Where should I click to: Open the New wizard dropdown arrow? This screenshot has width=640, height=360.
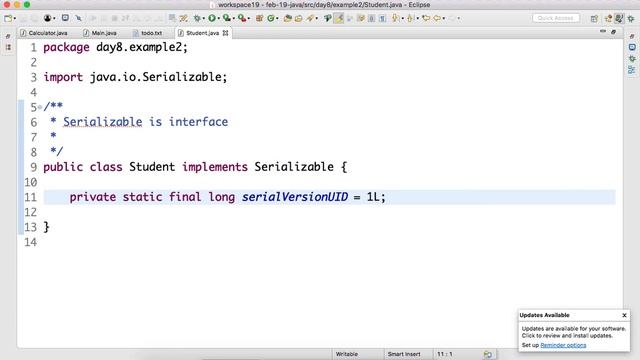15,18
